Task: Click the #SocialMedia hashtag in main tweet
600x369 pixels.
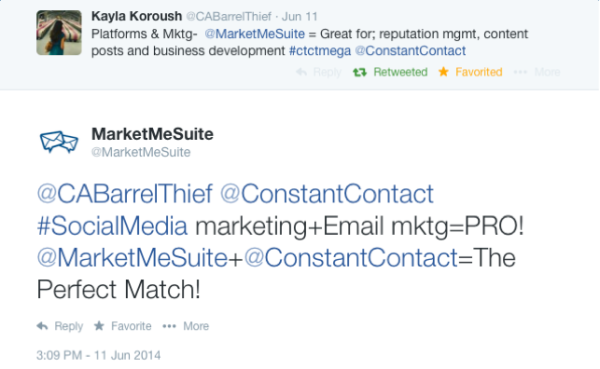Action: (x=112, y=226)
